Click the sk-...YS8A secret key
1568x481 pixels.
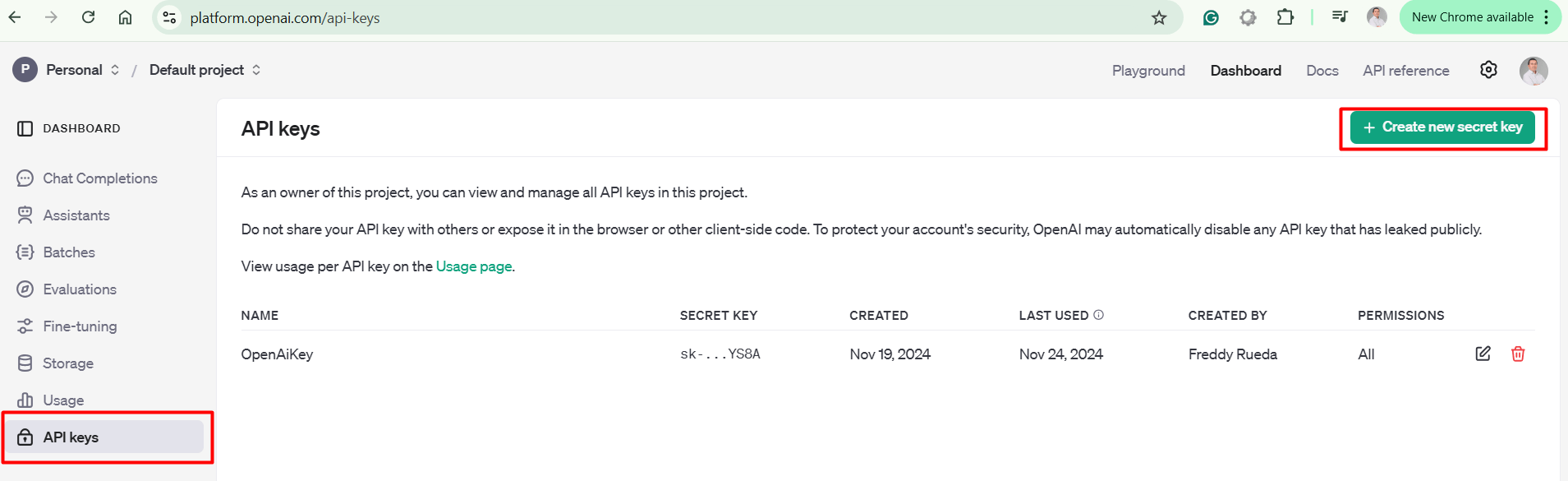(720, 354)
